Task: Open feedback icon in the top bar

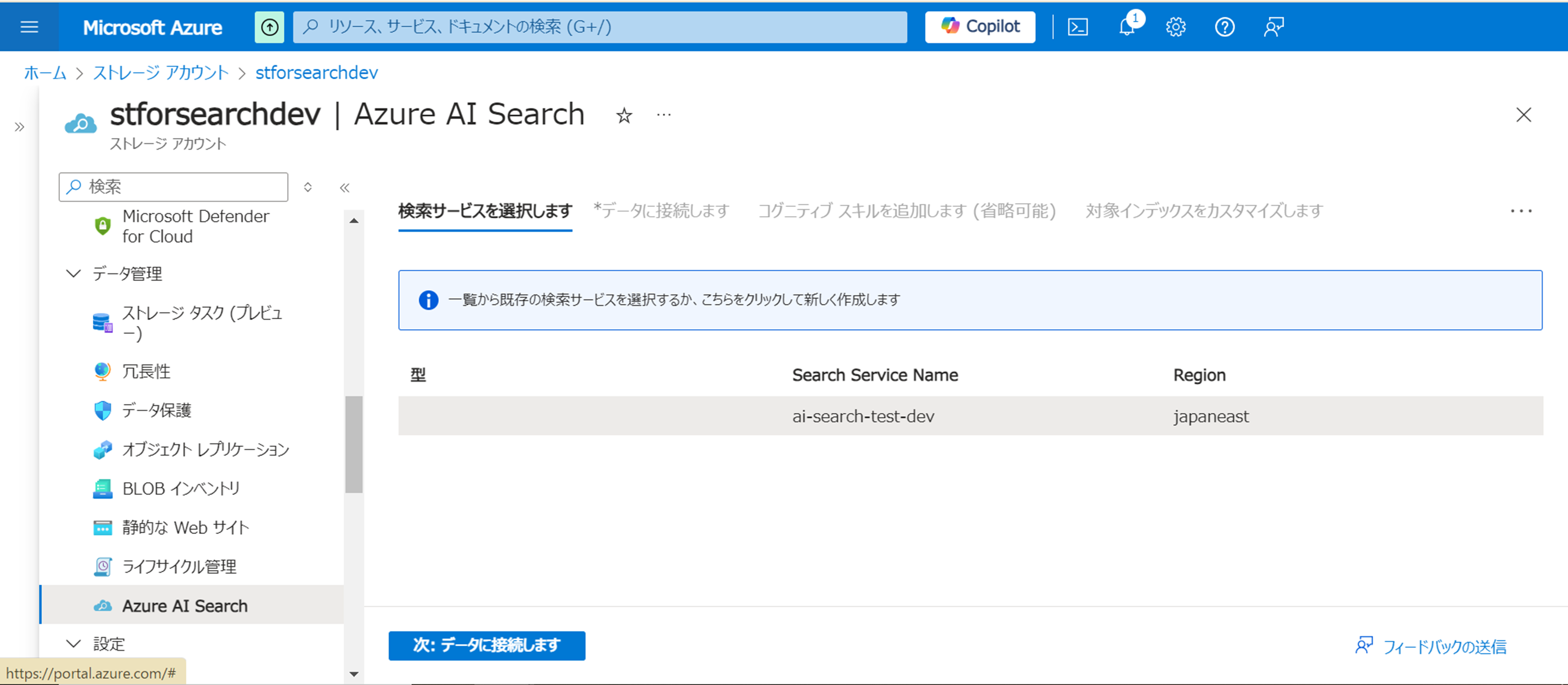Action: pyautogui.click(x=1274, y=27)
